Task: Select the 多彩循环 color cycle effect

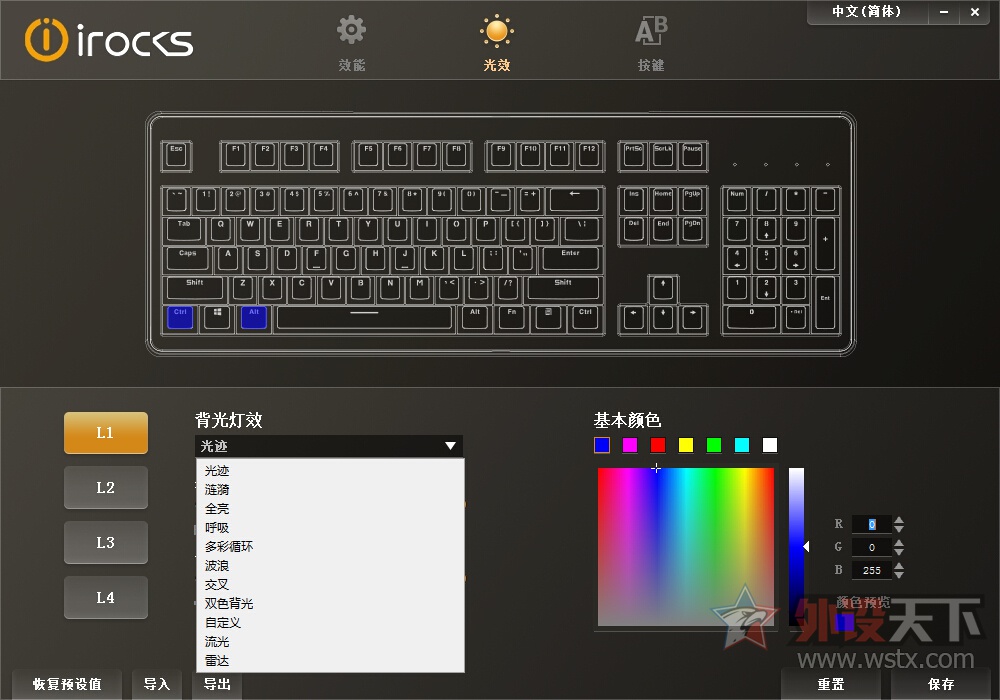Action: coord(231,546)
